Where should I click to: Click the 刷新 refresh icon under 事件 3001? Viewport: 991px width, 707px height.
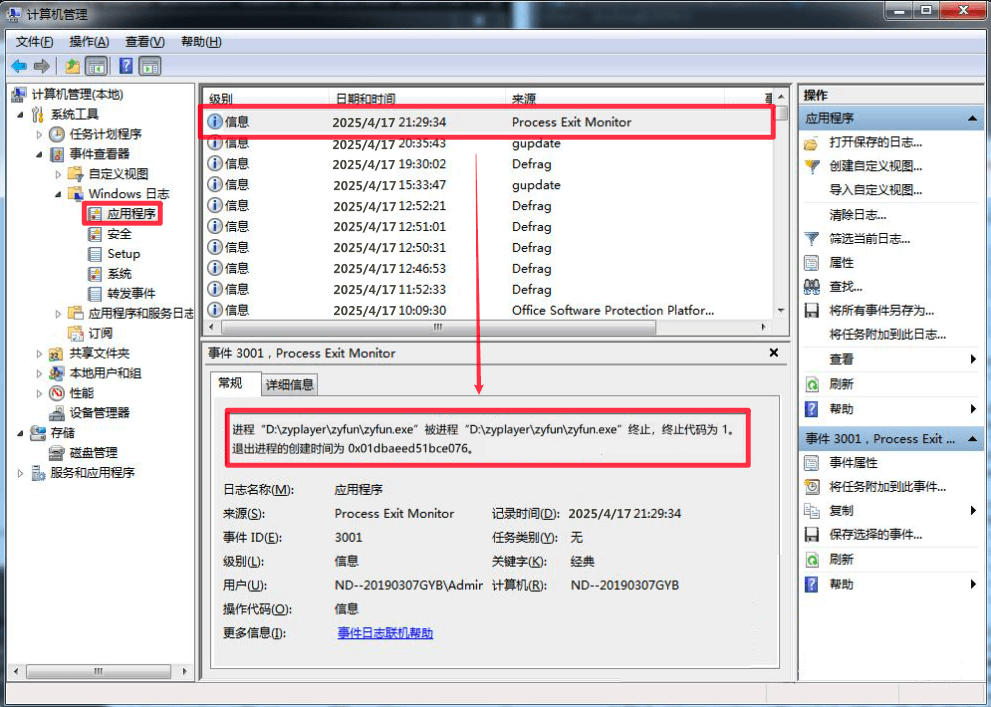tap(812, 560)
